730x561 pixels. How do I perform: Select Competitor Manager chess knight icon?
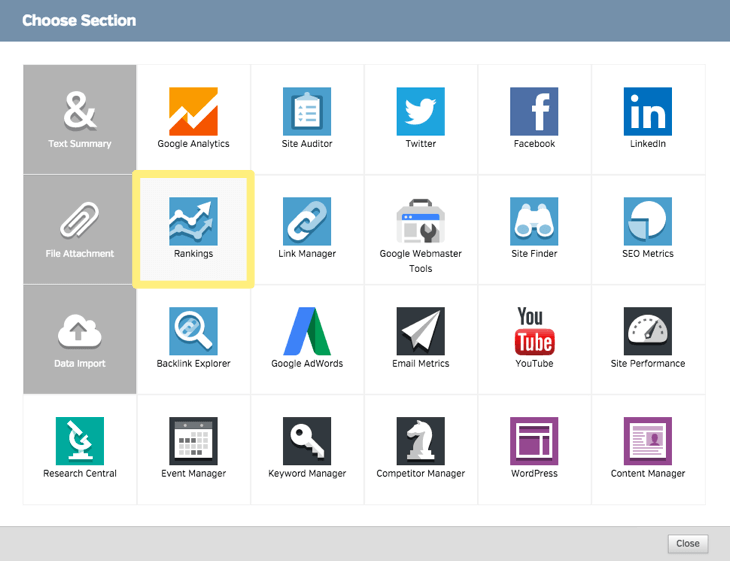coord(420,441)
